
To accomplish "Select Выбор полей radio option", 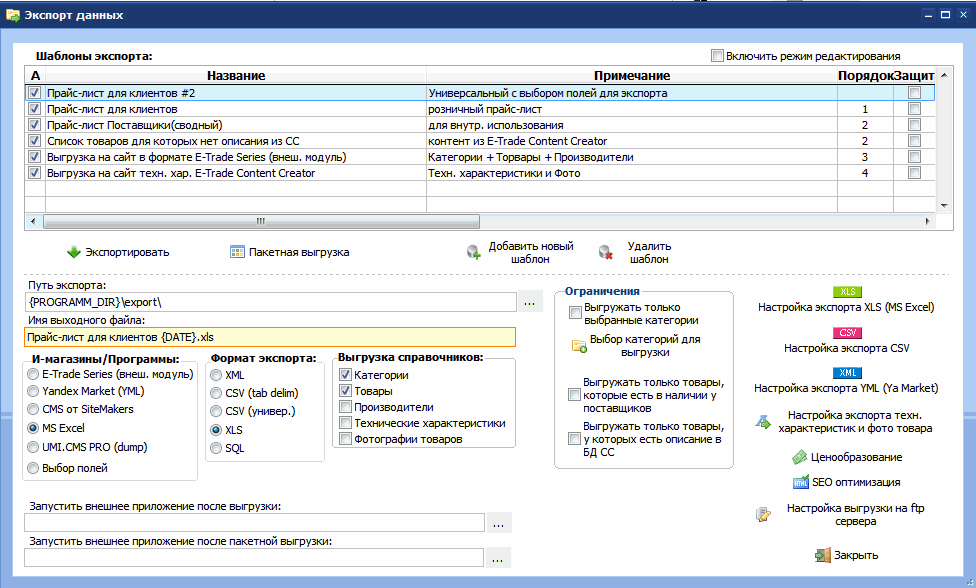I will (33, 468).
